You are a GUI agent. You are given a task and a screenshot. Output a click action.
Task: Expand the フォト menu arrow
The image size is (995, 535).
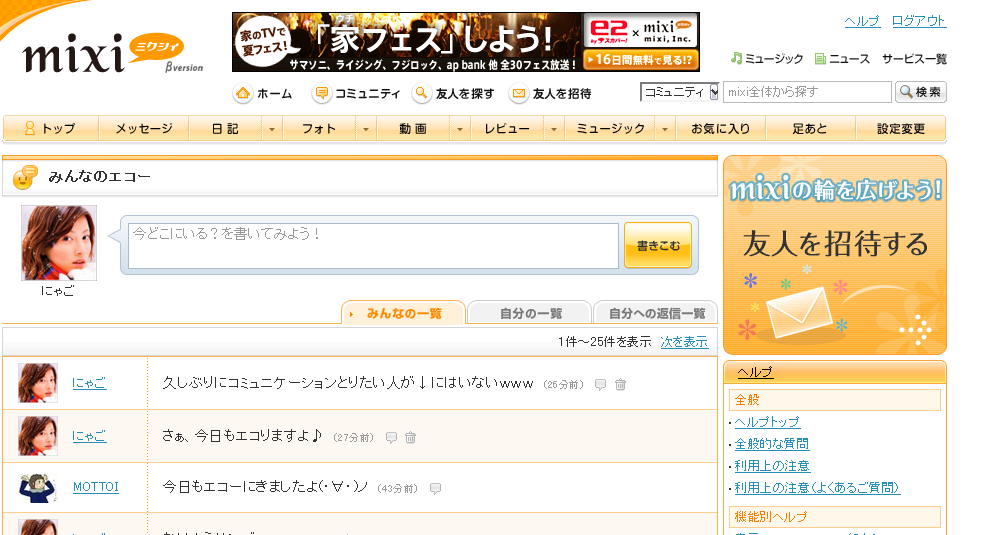point(366,129)
